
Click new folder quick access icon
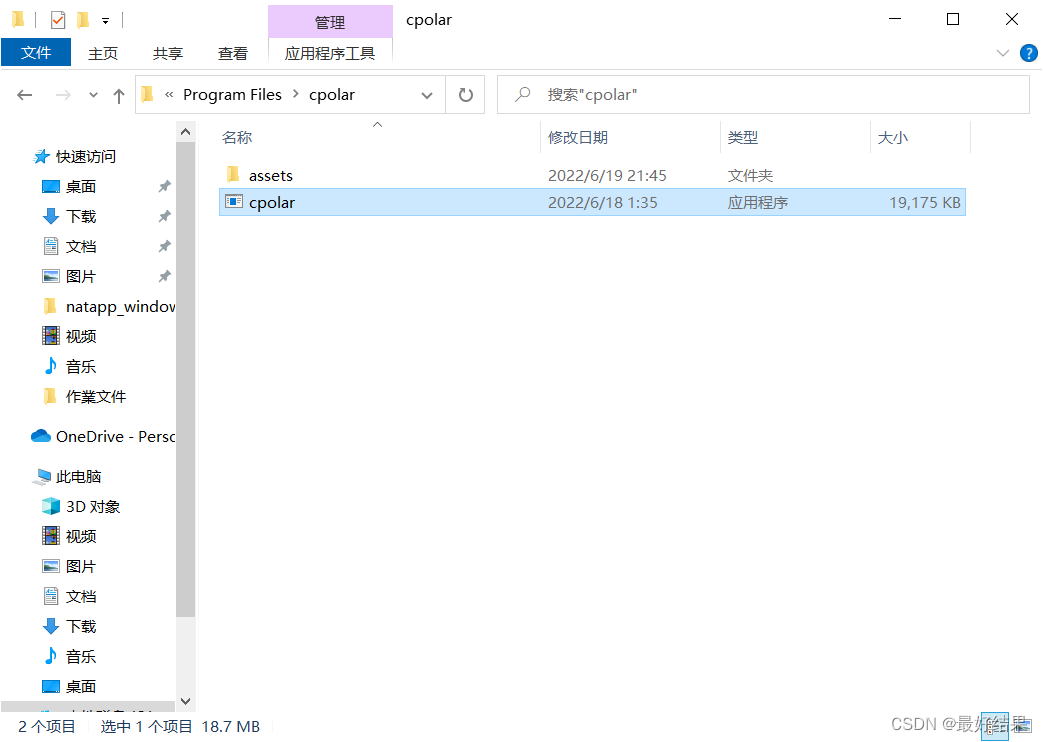pos(83,20)
